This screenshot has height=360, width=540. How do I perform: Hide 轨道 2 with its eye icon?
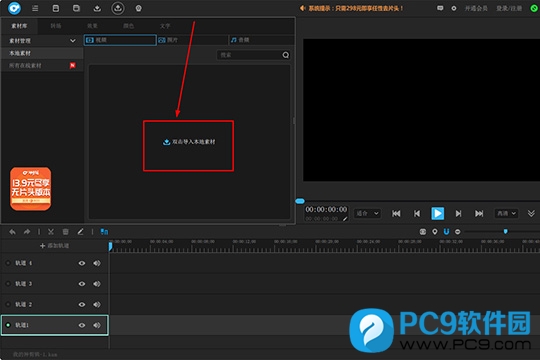click(x=82, y=305)
